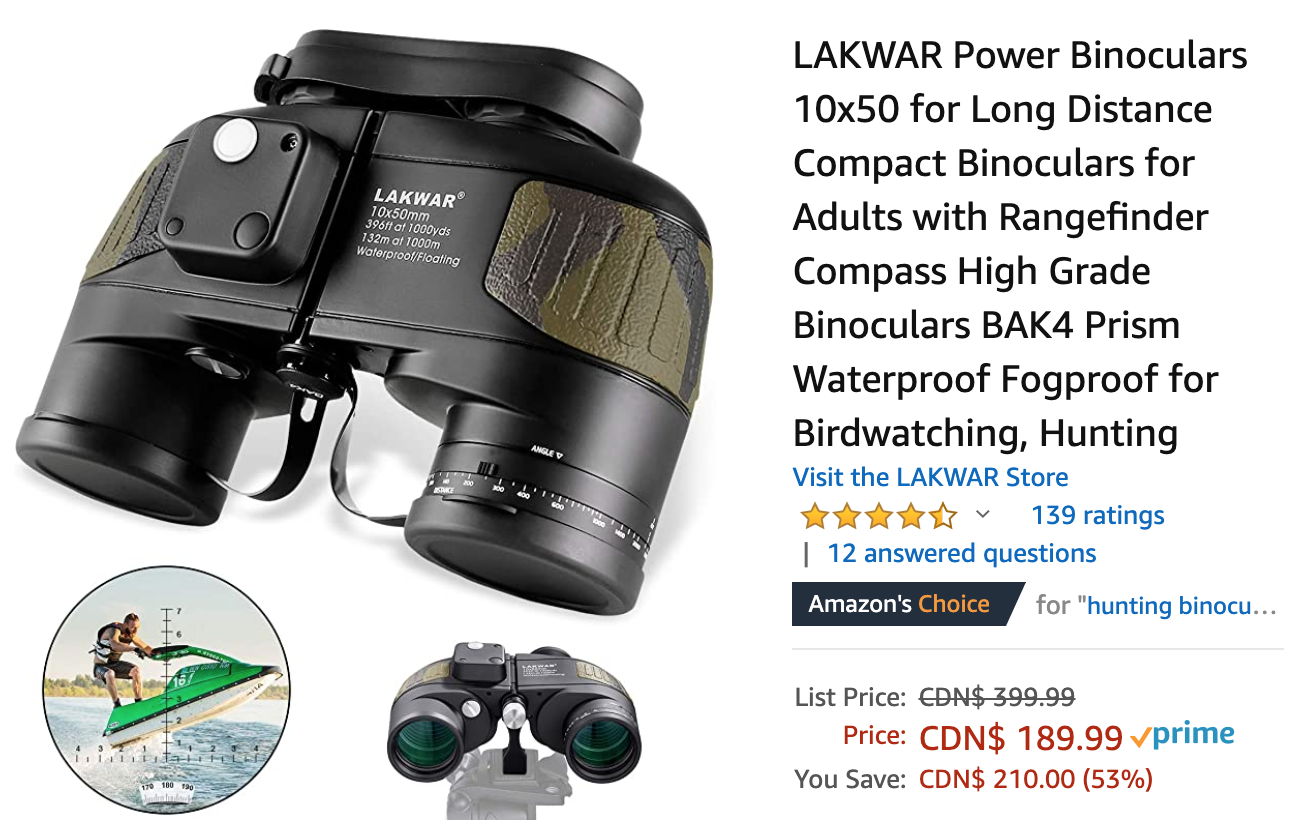Click the LAKWAR Power Binoculars product title
The image size is (1294, 826).
pos(1020,244)
